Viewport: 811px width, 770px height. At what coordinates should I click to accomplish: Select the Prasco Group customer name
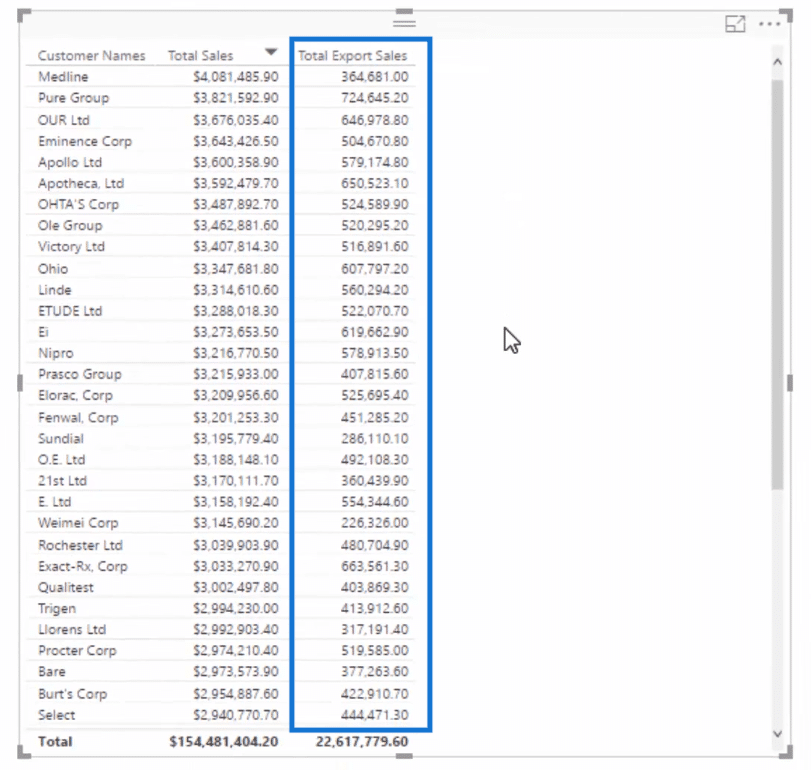(80, 374)
